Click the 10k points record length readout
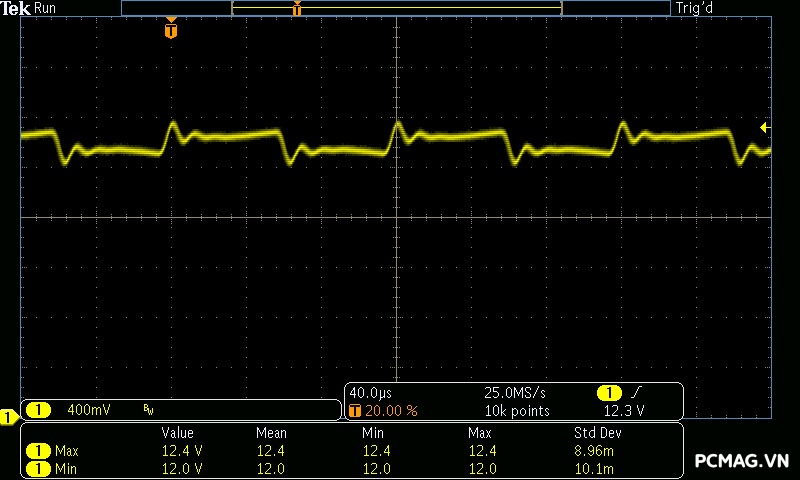This screenshot has width=800, height=480. point(517,410)
